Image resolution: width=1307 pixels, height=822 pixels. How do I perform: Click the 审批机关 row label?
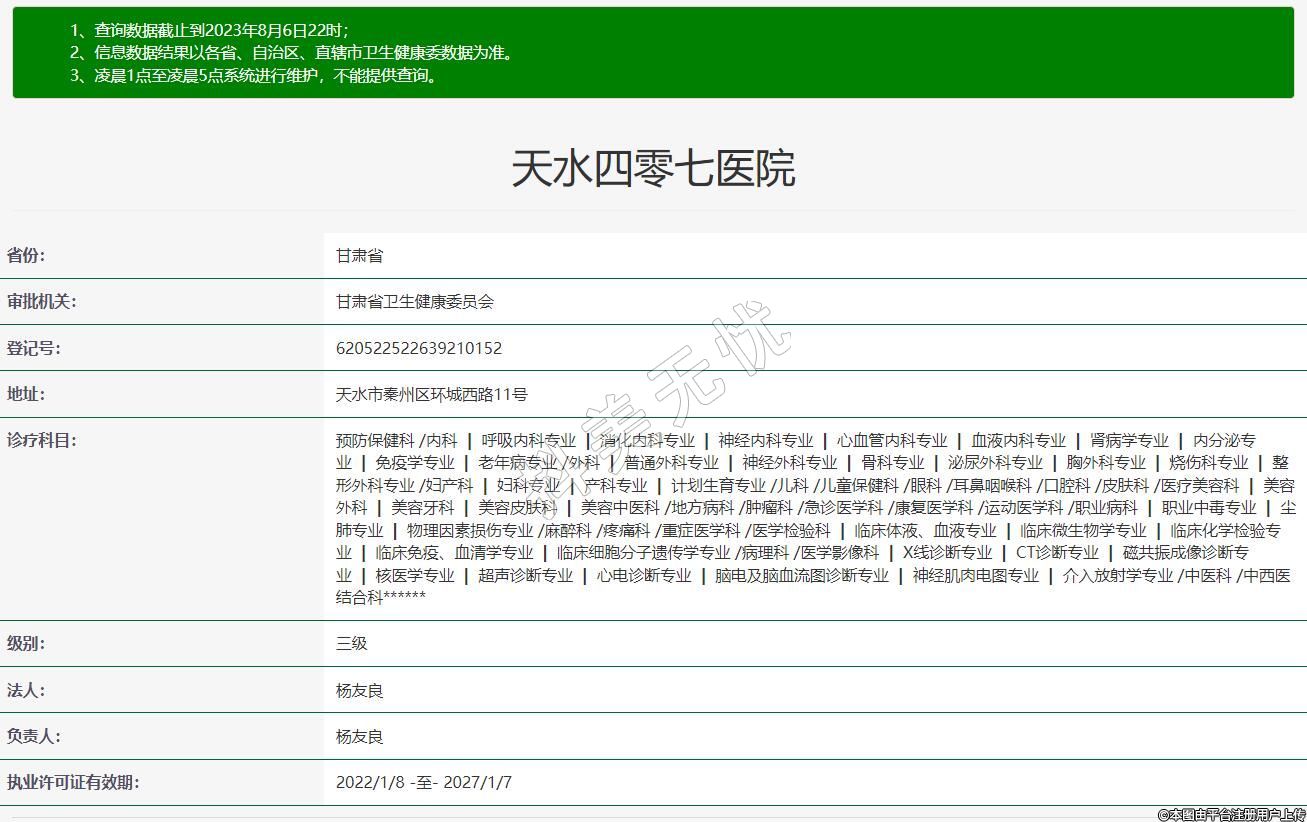[x=41, y=302]
